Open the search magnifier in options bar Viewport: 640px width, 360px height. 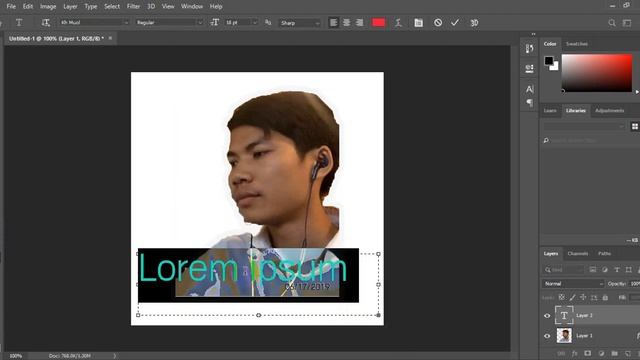tap(612, 23)
